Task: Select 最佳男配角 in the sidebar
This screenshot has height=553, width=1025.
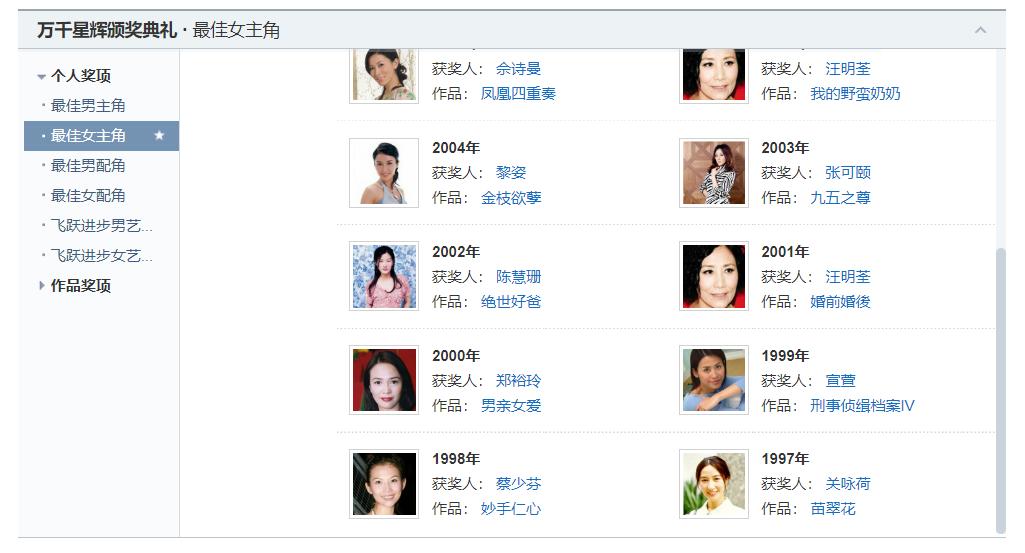Action: coord(88,165)
